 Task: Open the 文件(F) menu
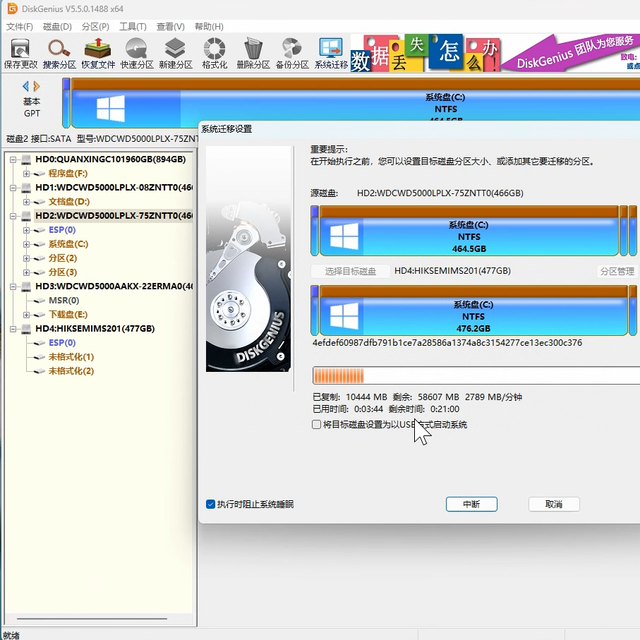tap(20, 27)
